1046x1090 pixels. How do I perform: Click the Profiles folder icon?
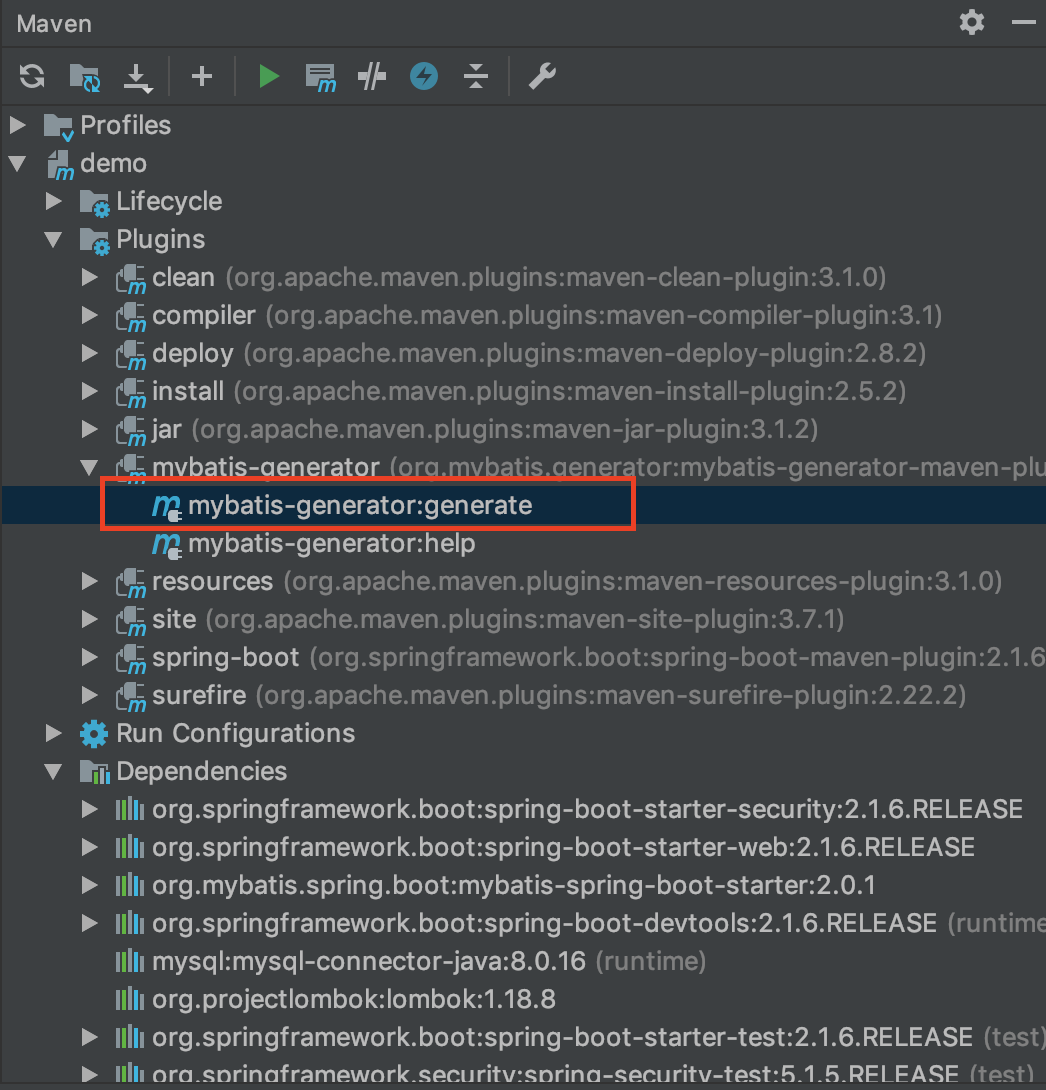[58, 127]
